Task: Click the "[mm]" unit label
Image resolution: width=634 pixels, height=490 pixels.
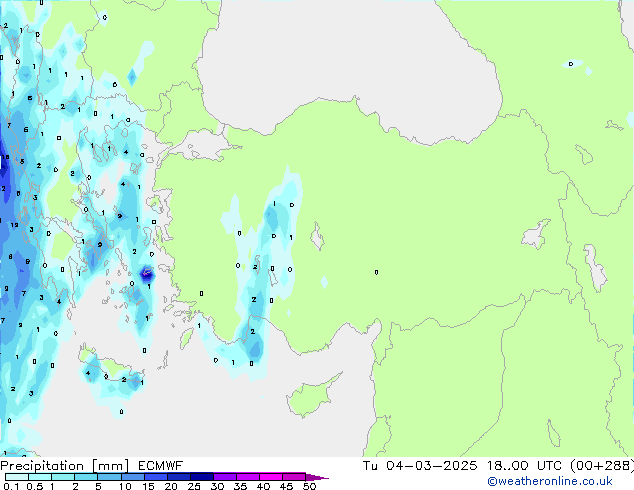Action: (110, 466)
